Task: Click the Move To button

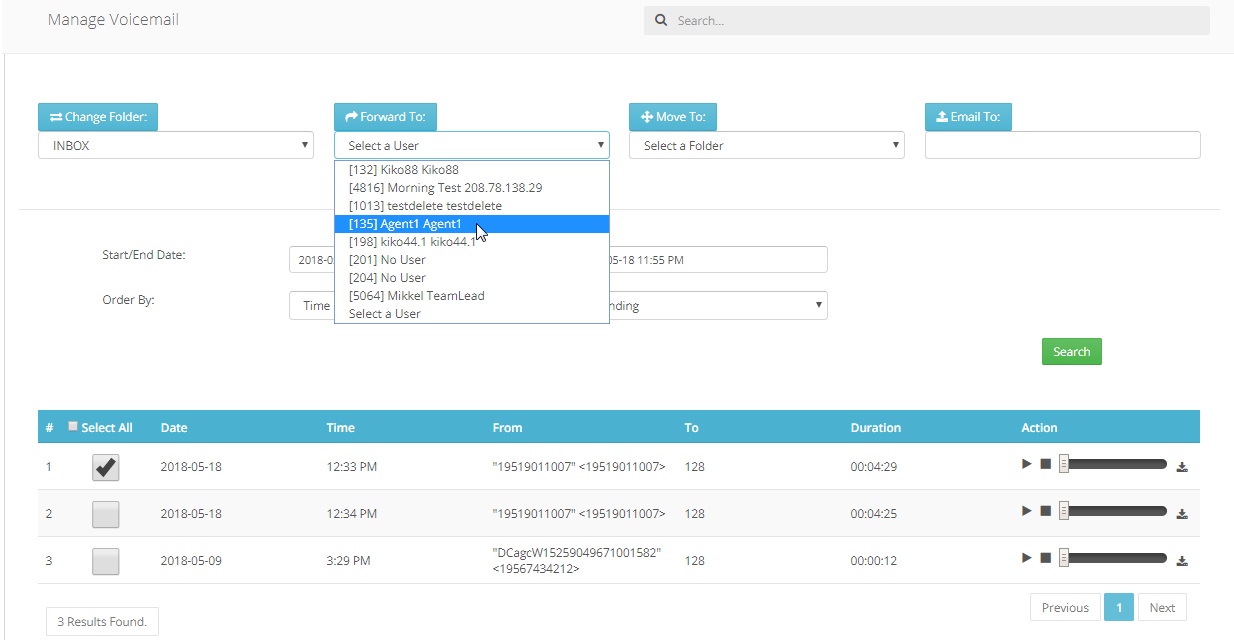Action: [673, 117]
